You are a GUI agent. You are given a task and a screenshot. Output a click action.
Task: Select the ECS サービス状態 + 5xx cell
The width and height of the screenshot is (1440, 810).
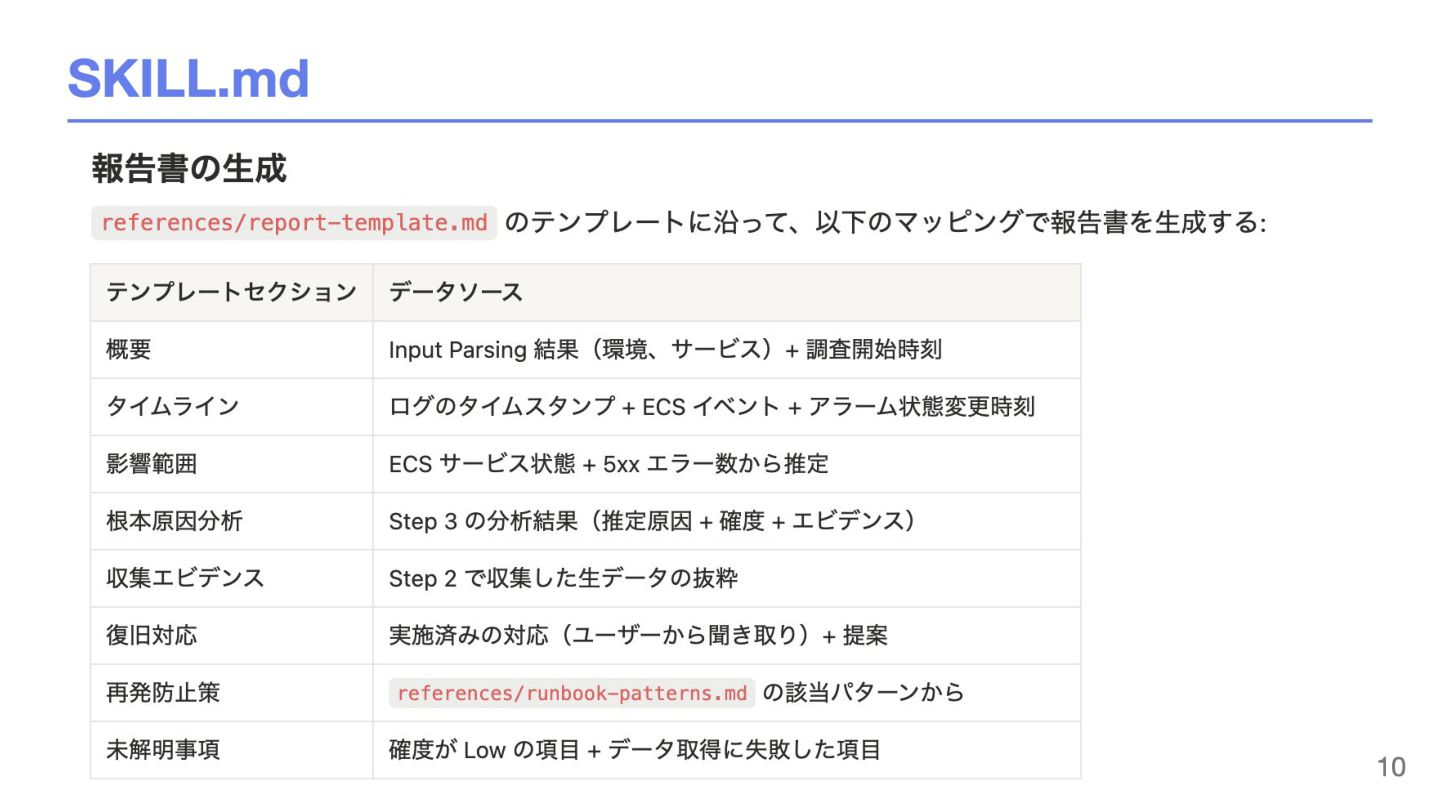tap(727, 464)
